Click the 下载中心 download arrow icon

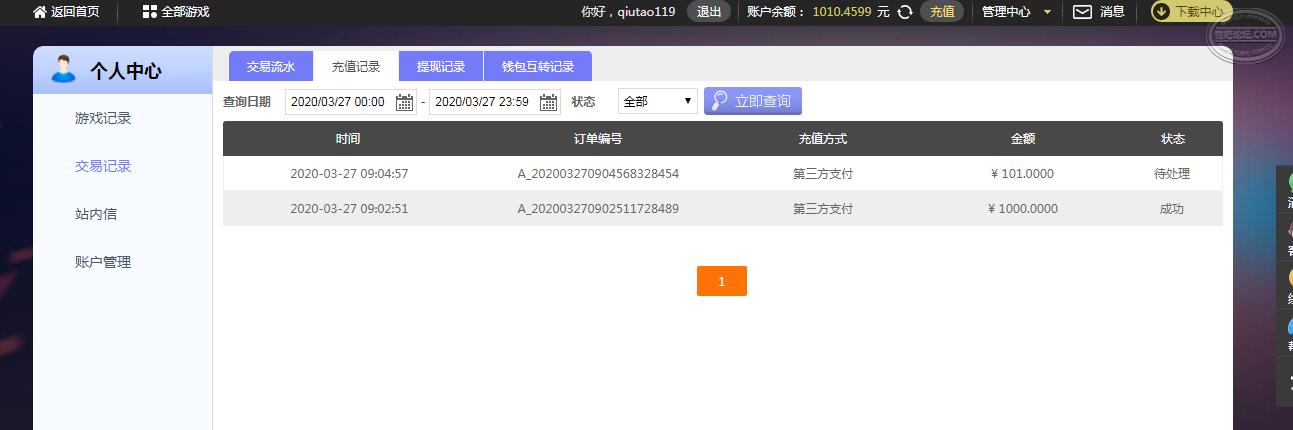coord(1161,12)
